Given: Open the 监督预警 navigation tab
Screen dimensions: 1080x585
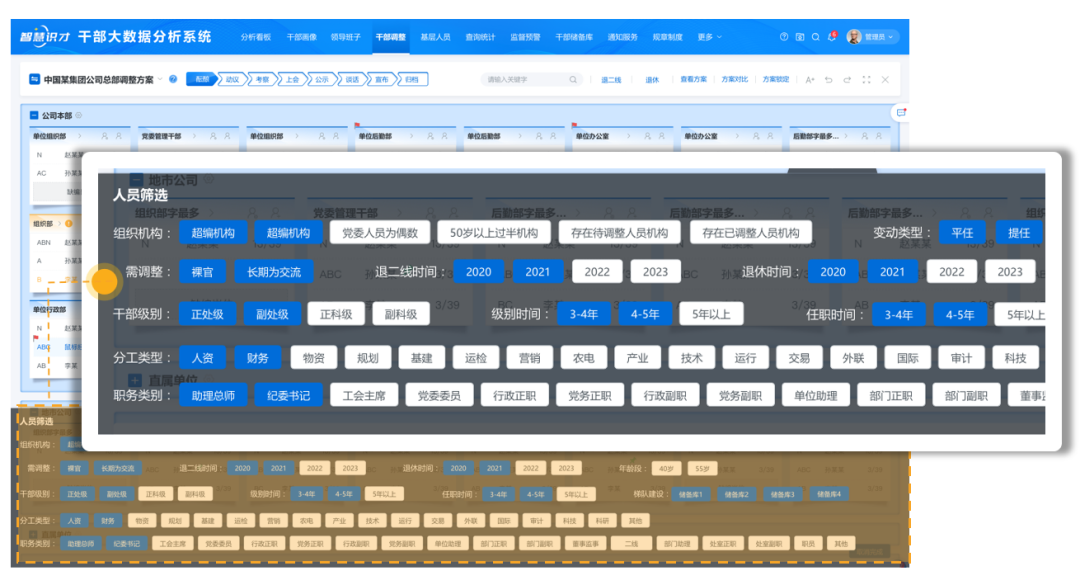Looking at the screenshot, I should point(524,37).
